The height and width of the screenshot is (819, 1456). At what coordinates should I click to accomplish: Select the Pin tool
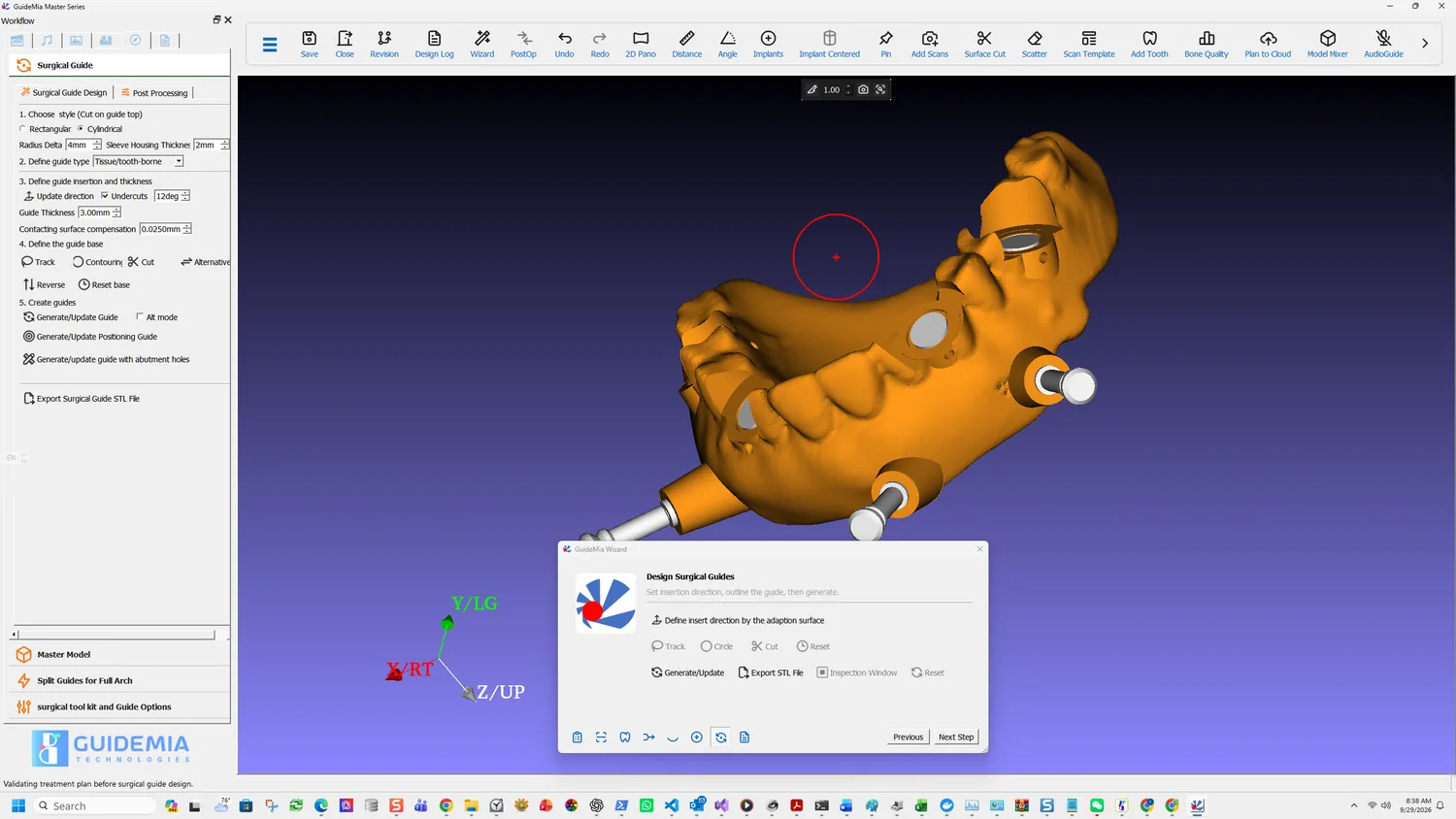(x=885, y=44)
